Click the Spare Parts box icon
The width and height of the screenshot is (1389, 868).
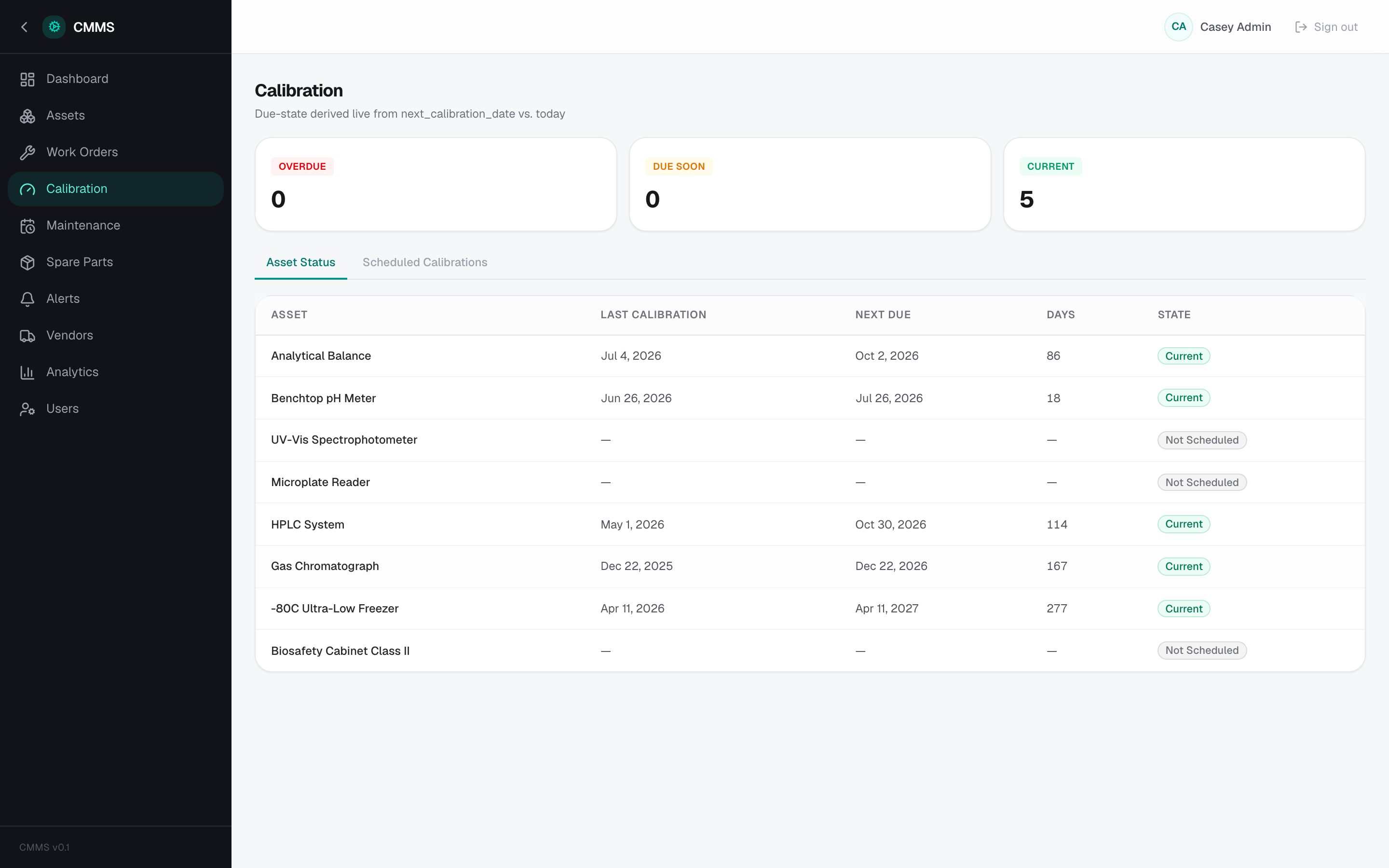click(x=27, y=262)
